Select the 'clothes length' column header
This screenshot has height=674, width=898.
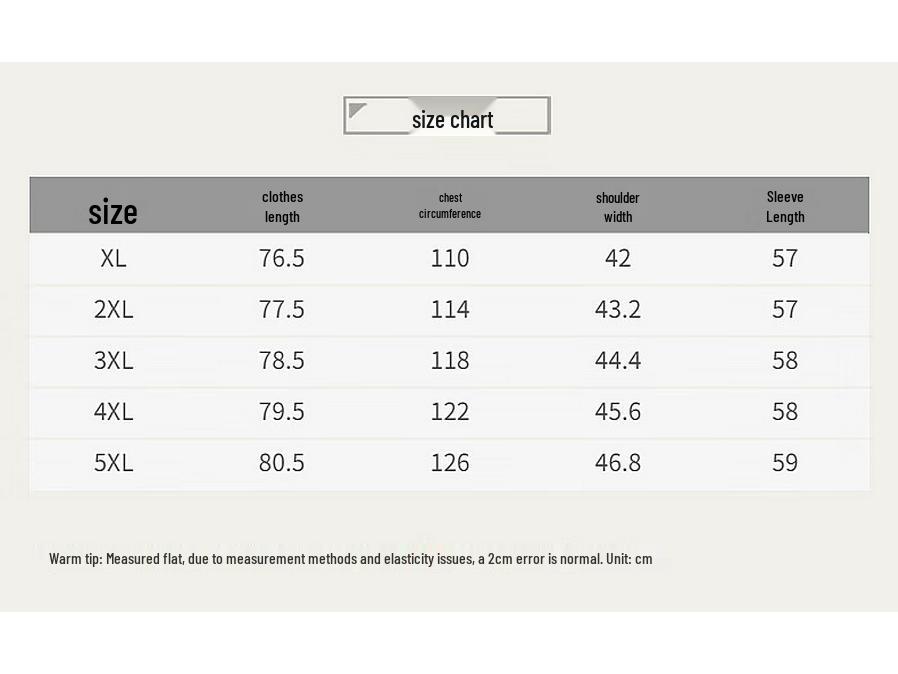click(282, 206)
